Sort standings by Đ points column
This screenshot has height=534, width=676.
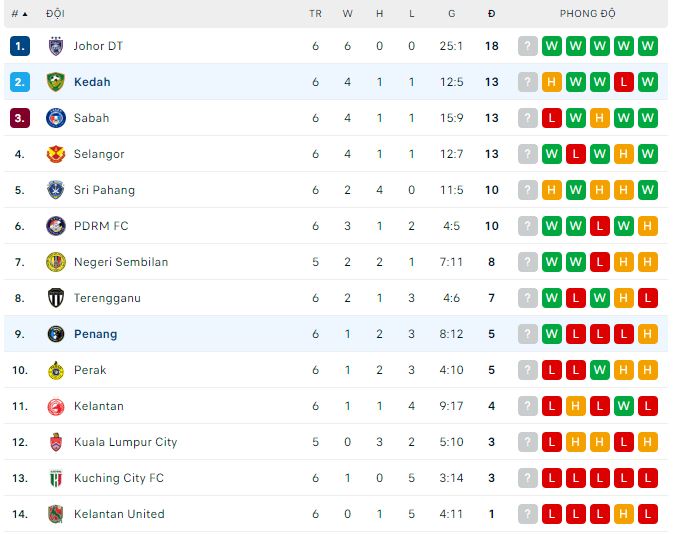click(491, 14)
